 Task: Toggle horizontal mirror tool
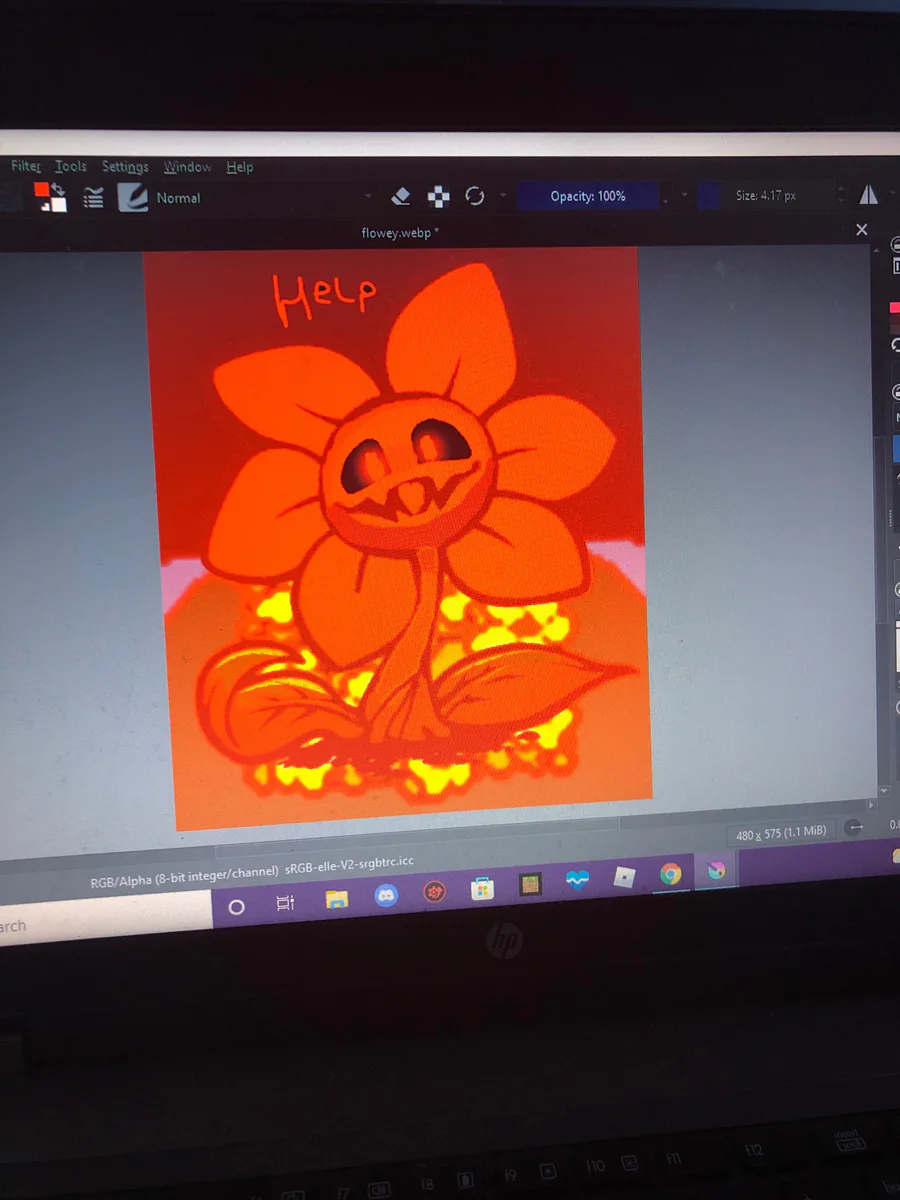point(868,195)
